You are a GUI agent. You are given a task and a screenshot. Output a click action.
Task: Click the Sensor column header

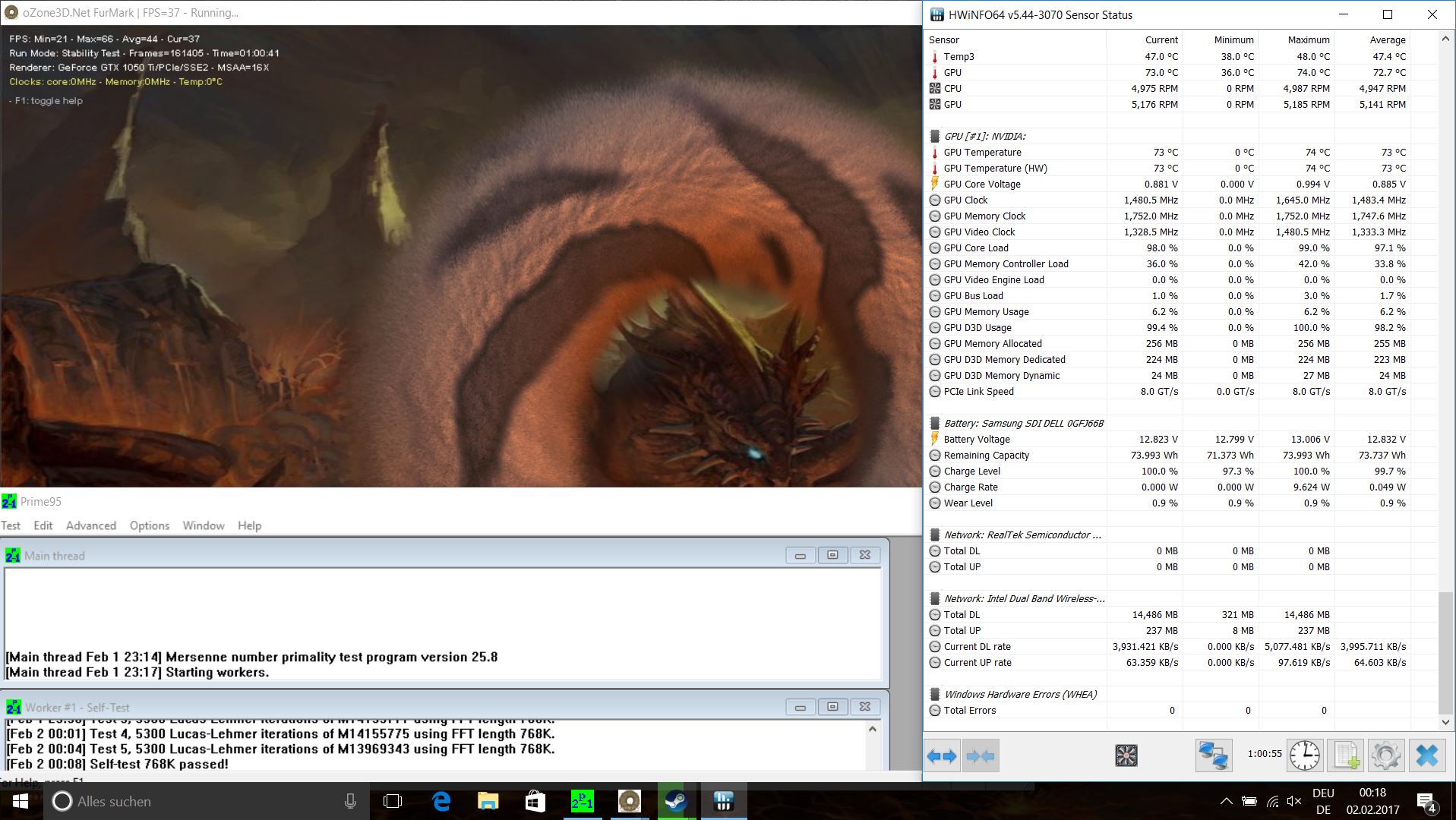pos(1015,39)
